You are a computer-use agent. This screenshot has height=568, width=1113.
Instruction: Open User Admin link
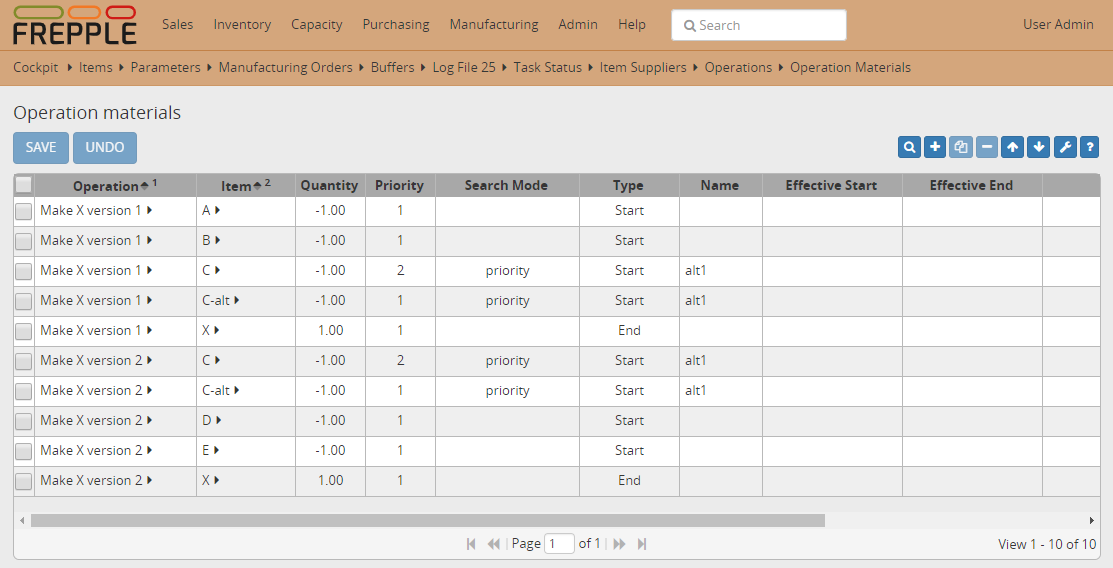point(1058,24)
